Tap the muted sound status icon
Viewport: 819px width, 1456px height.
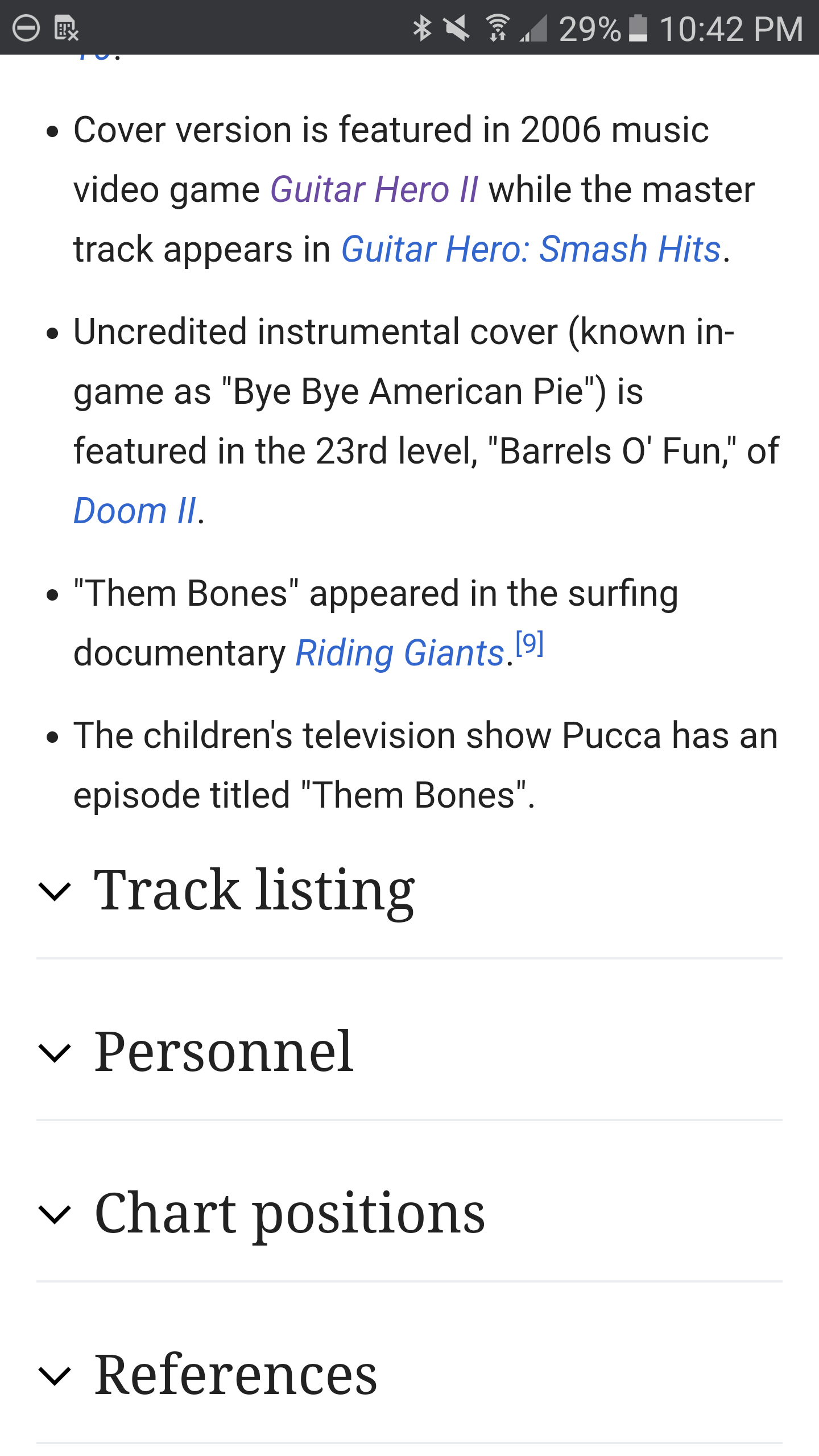click(457, 28)
